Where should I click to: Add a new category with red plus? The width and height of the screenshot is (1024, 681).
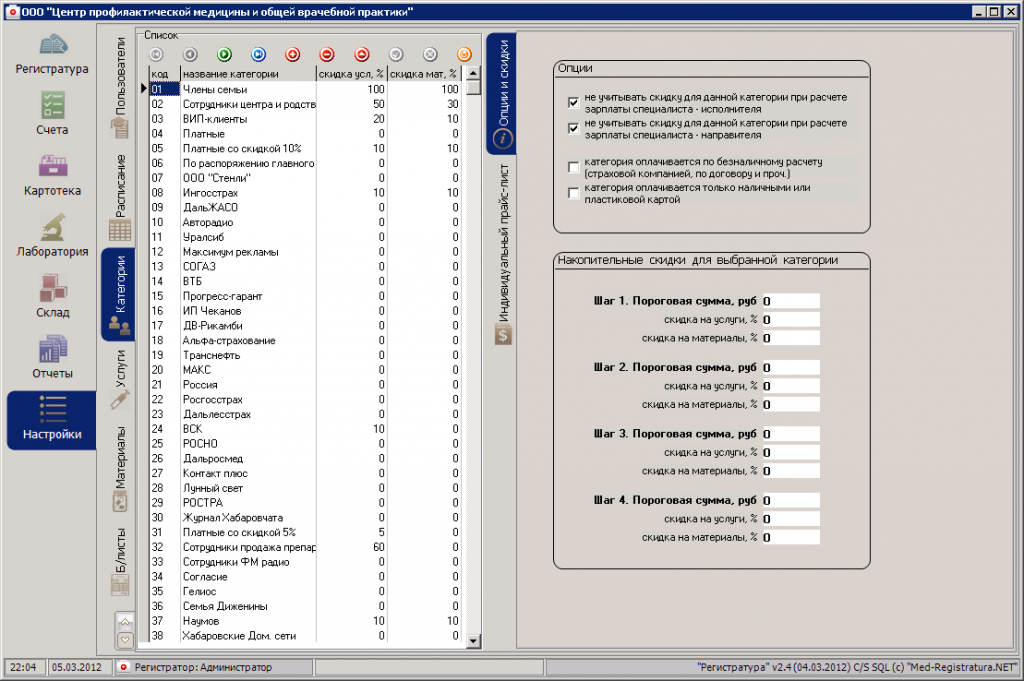tap(292, 54)
